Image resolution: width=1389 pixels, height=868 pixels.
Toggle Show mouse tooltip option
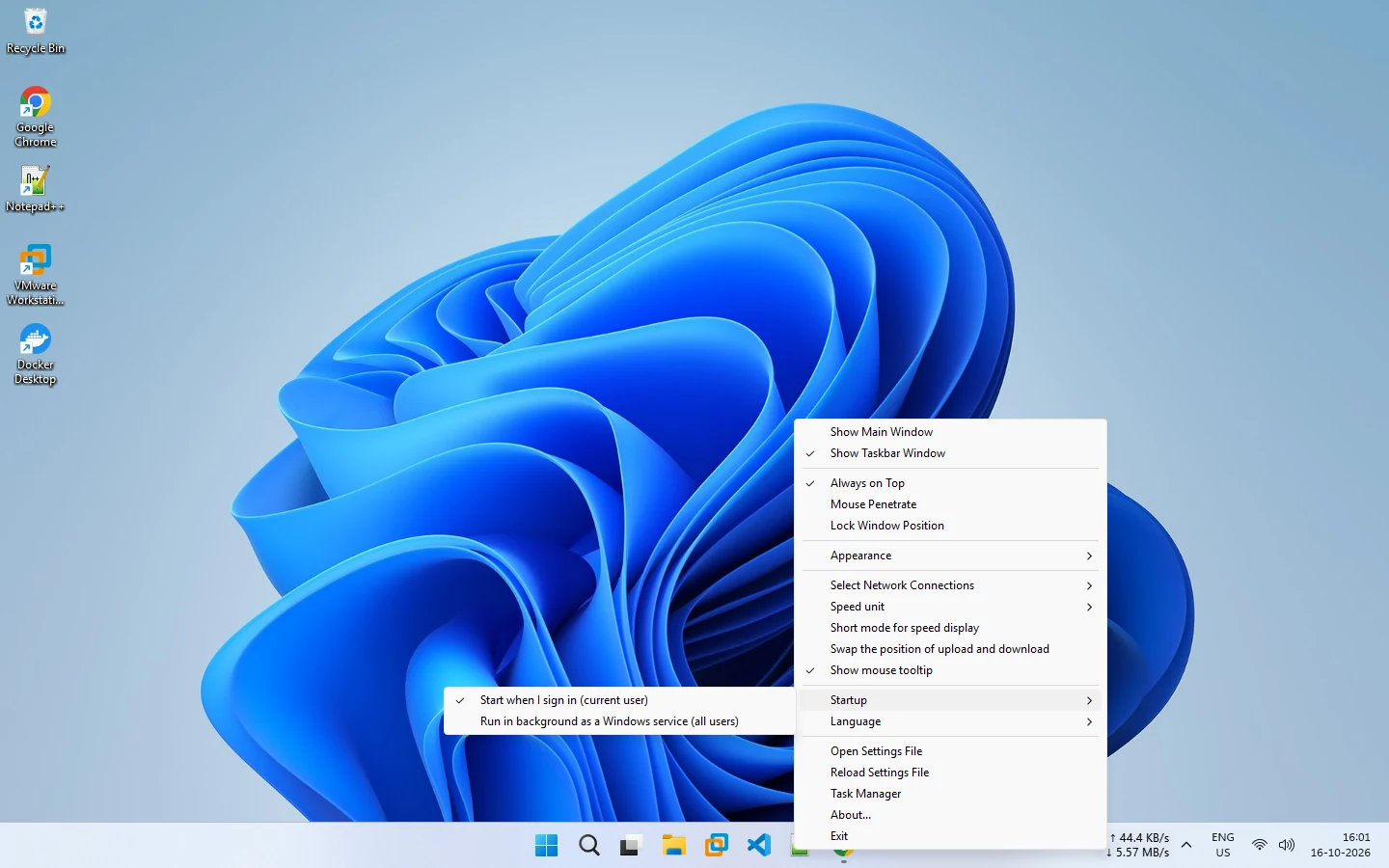950,670
